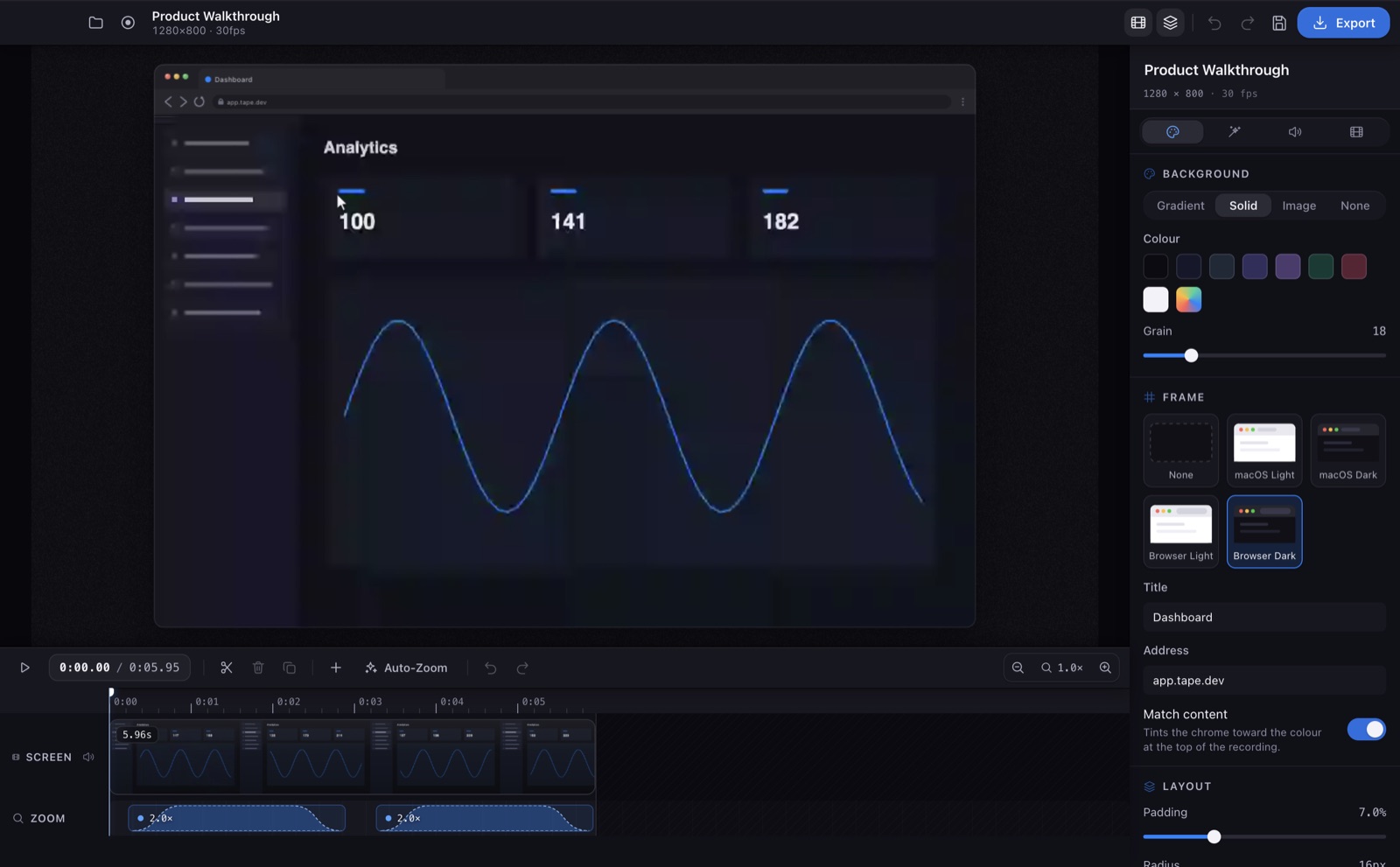1400x867 pixels.
Task: Open the audio speaker tab
Action: click(1295, 132)
